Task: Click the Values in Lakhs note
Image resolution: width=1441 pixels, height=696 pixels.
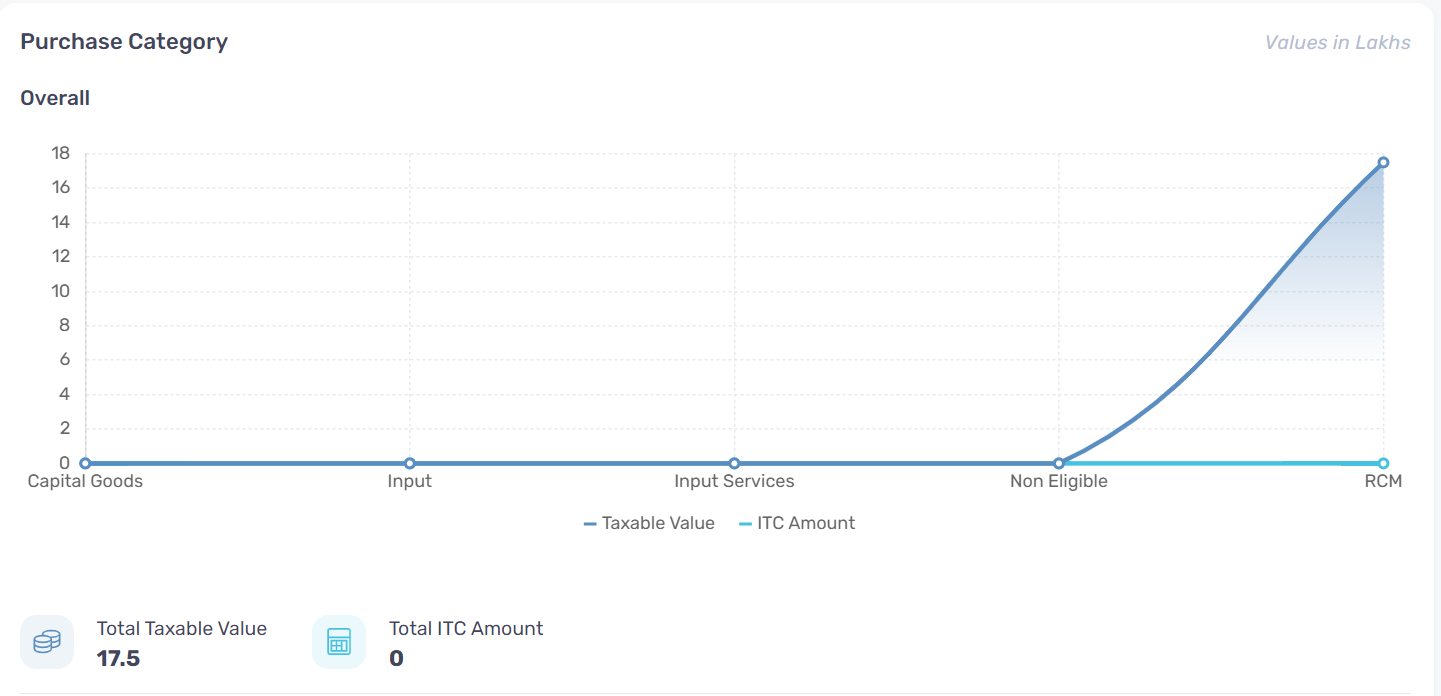Action: tap(1338, 43)
